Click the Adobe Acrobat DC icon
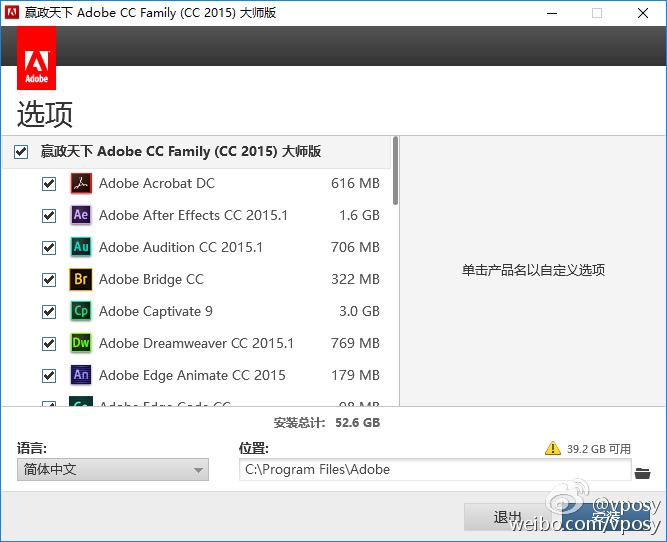 point(81,183)
